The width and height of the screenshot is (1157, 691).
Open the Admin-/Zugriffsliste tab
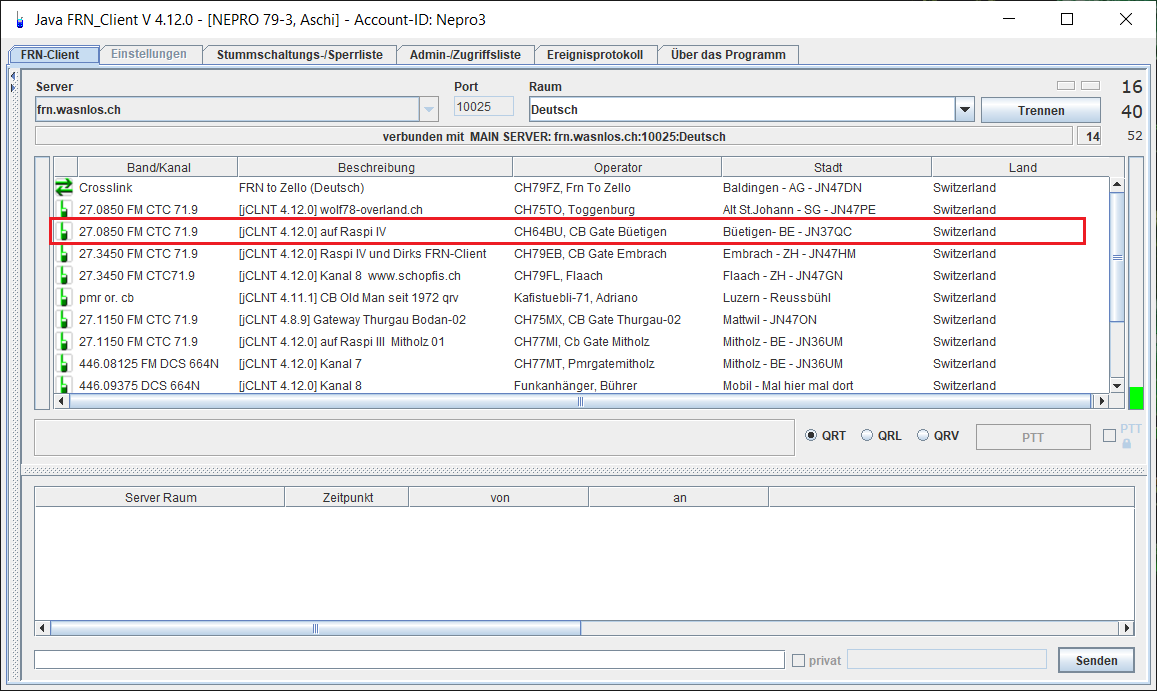click(x=465, y=55)
